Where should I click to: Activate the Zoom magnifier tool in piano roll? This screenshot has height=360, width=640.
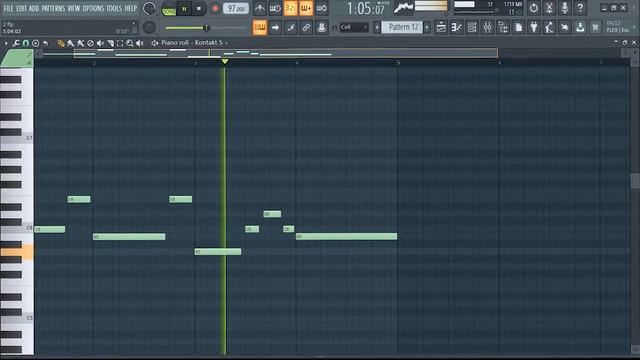pos(130,43)
